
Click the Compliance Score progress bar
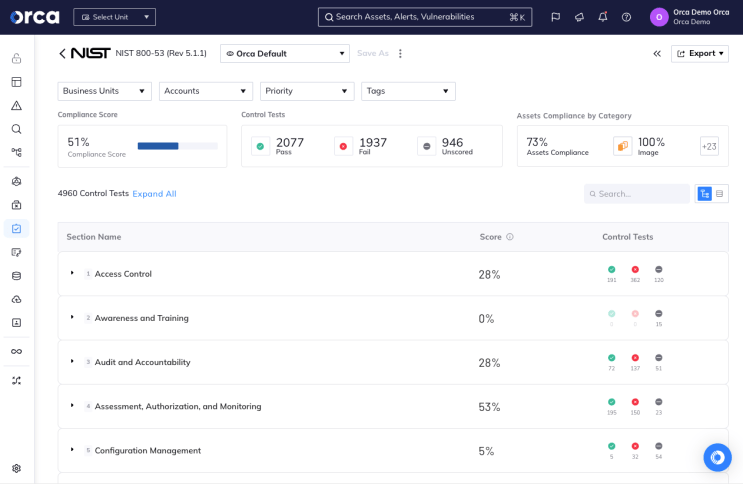coord(177,146)
